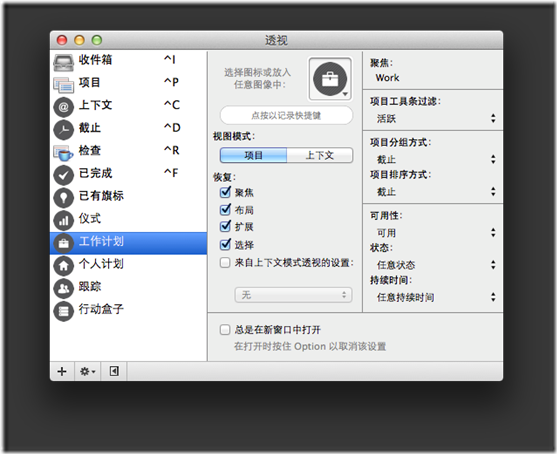Switch view mode to 上下文 segment

pos(320,155)
